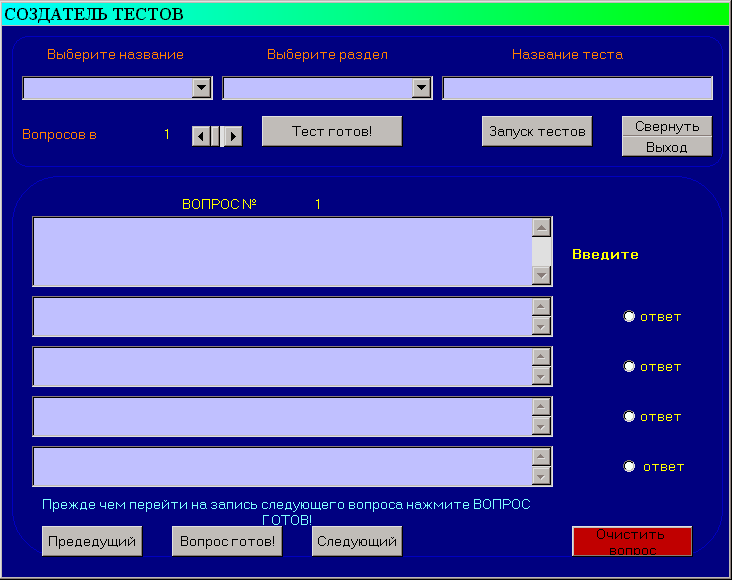This screenshot has height=580, width=732.
Task: Click the down scroll arrow in the question box
Action: coord(542,276)
